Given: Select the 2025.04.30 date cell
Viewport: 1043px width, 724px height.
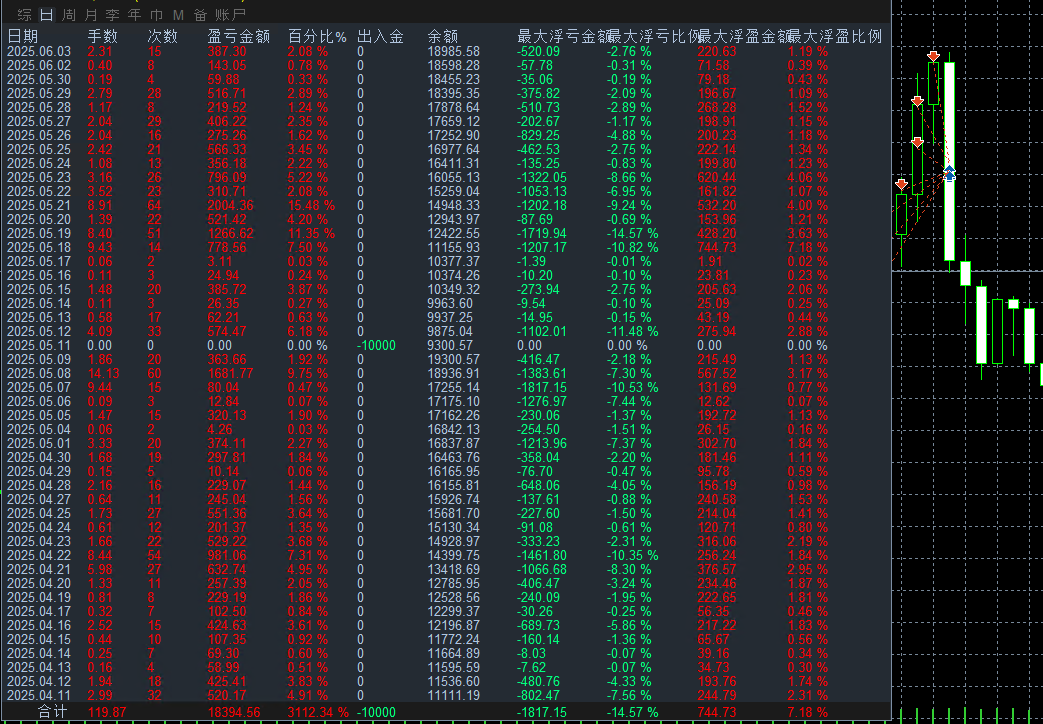Looking at the screenshot, I should click(x=39, y=457).
